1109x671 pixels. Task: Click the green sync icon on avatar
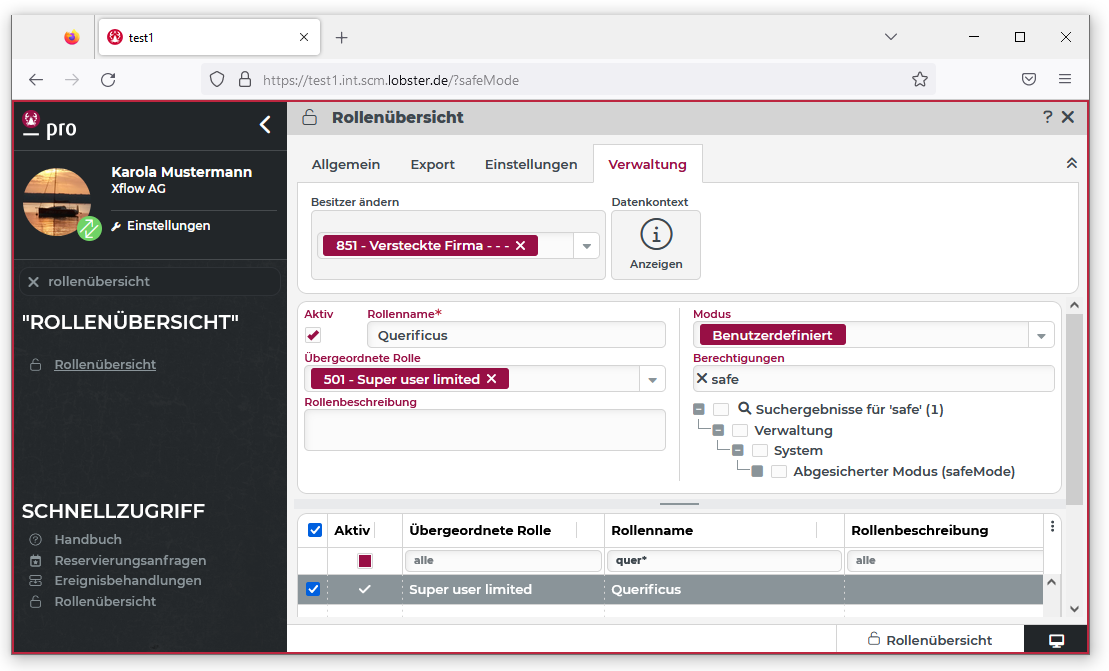90,228
